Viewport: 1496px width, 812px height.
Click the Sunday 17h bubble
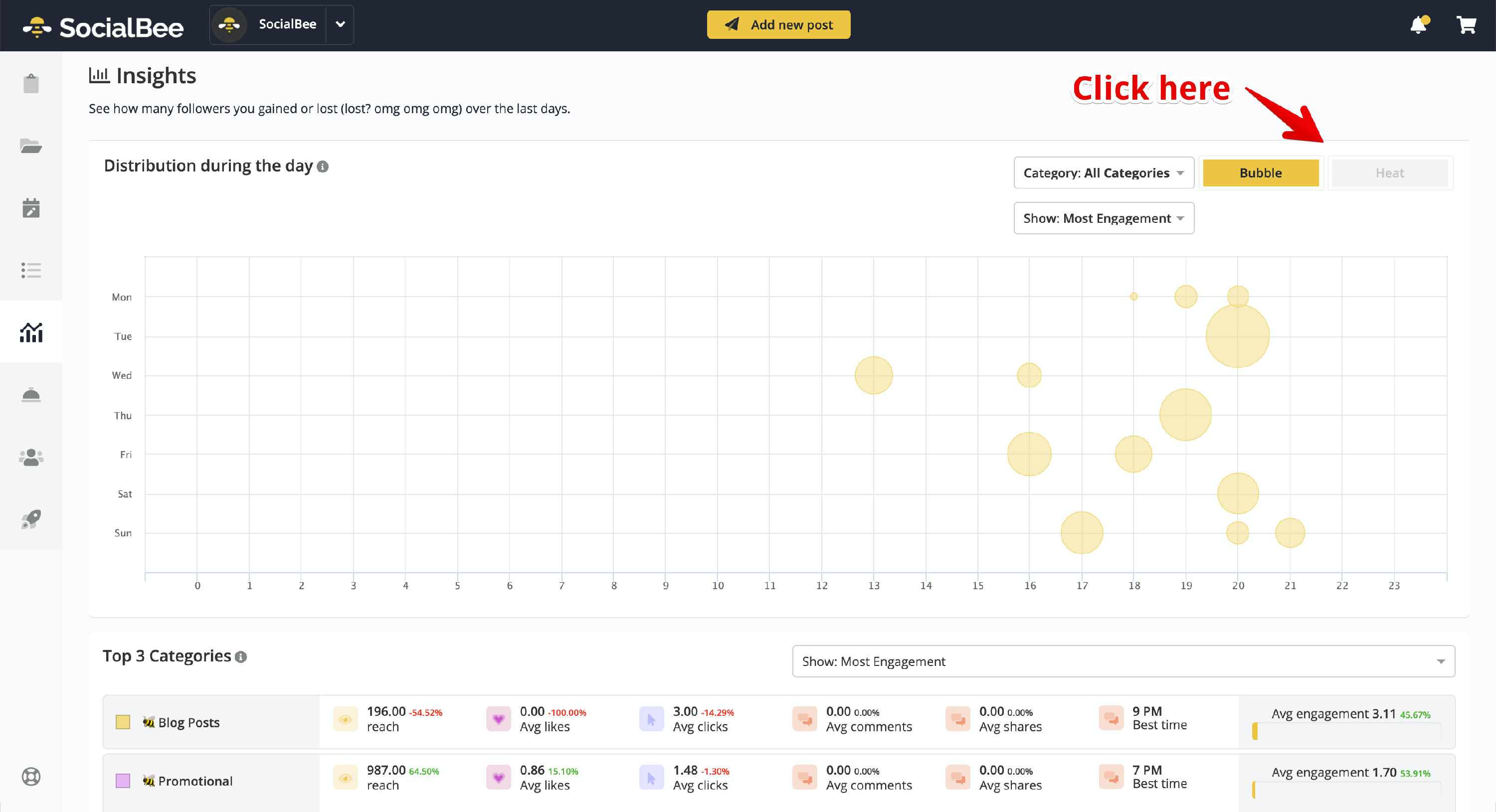(1081, 533)
